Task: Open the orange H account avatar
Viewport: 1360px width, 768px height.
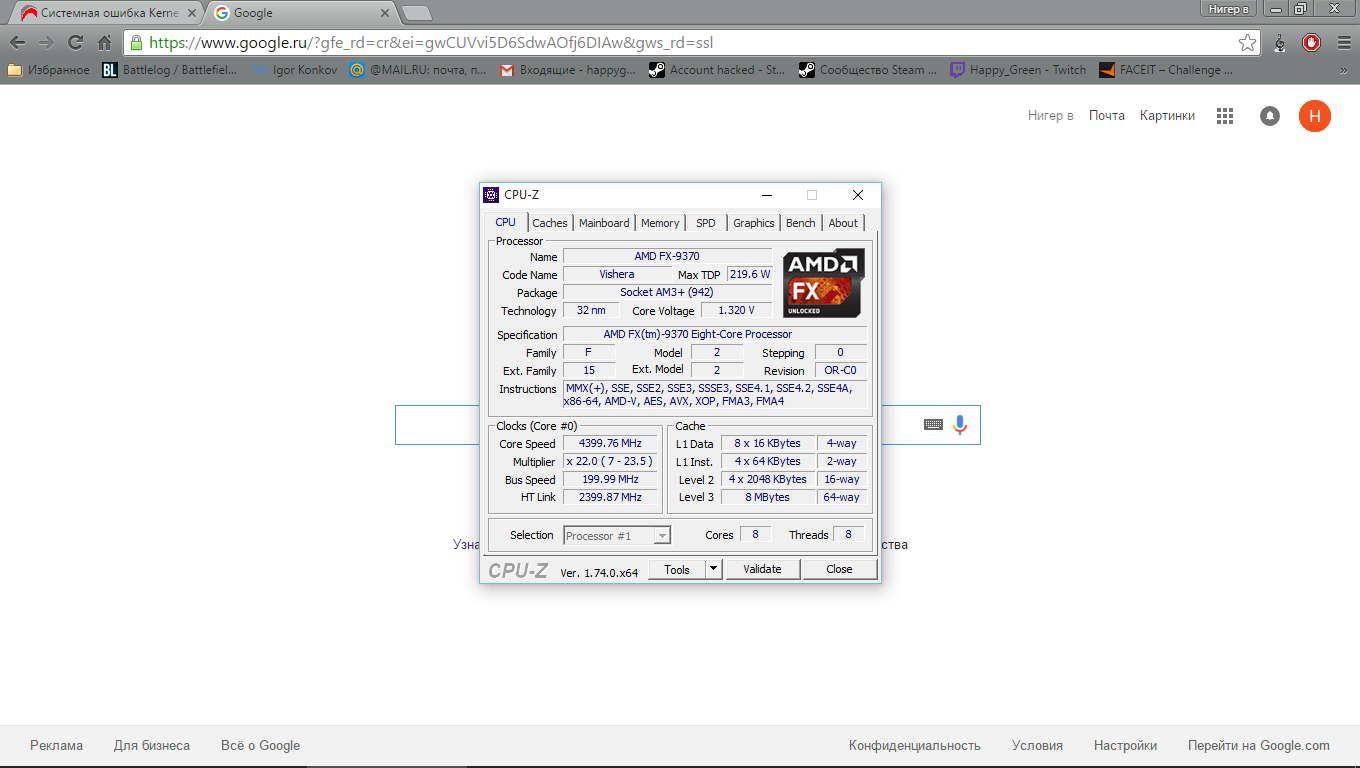Action: pos(1315,116)
